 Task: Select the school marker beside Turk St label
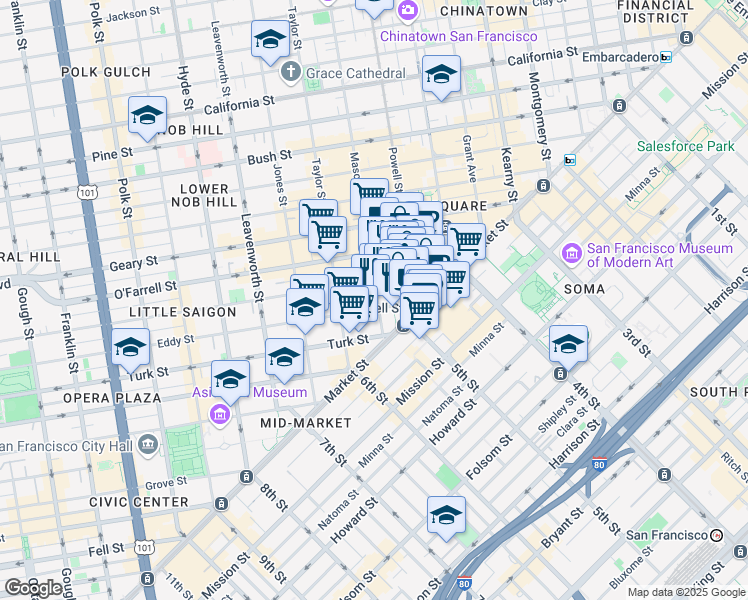pyautogui.click(x=284, y=358)
